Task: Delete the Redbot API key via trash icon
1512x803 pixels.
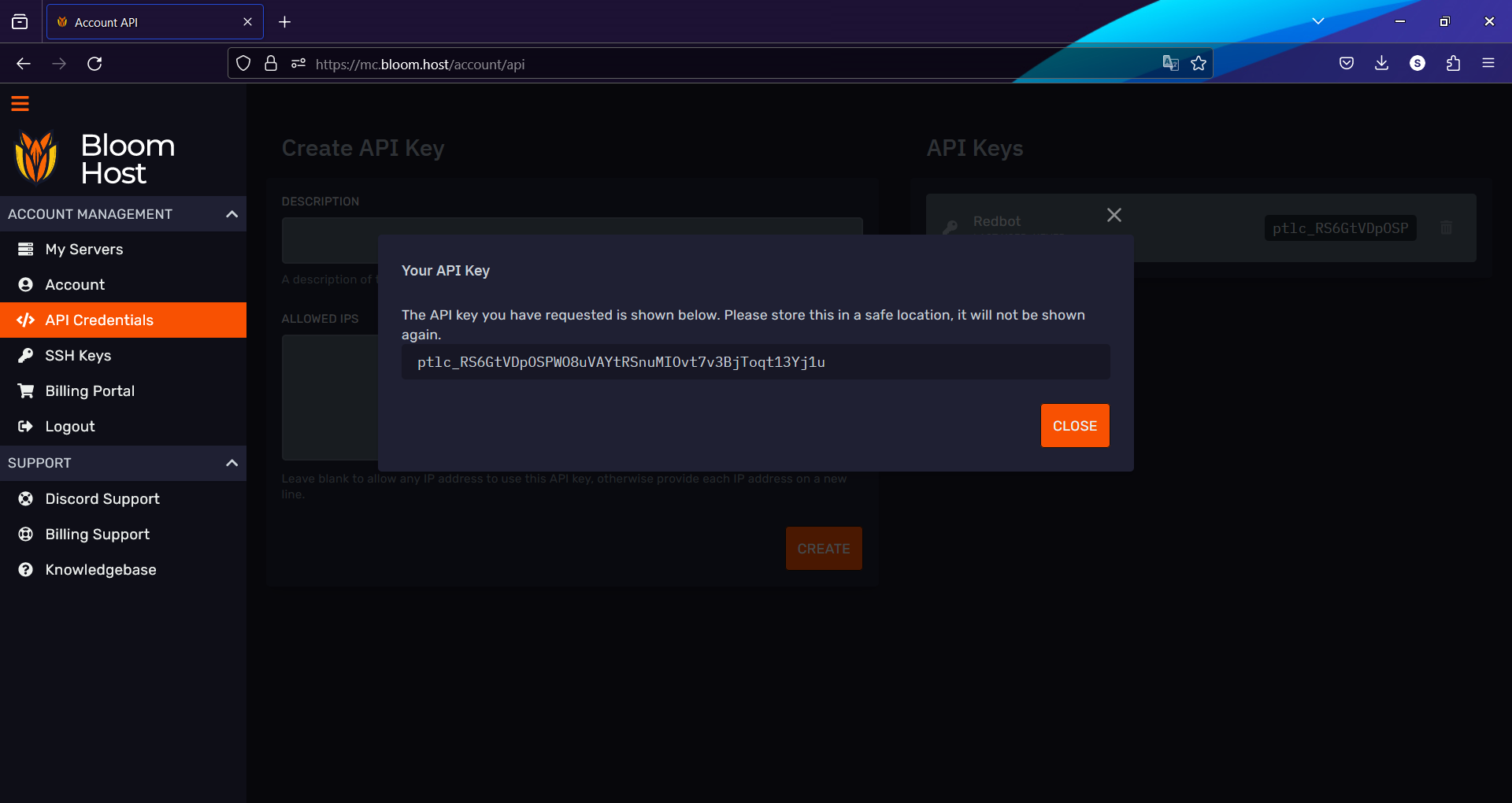Action: (1446, 228)
